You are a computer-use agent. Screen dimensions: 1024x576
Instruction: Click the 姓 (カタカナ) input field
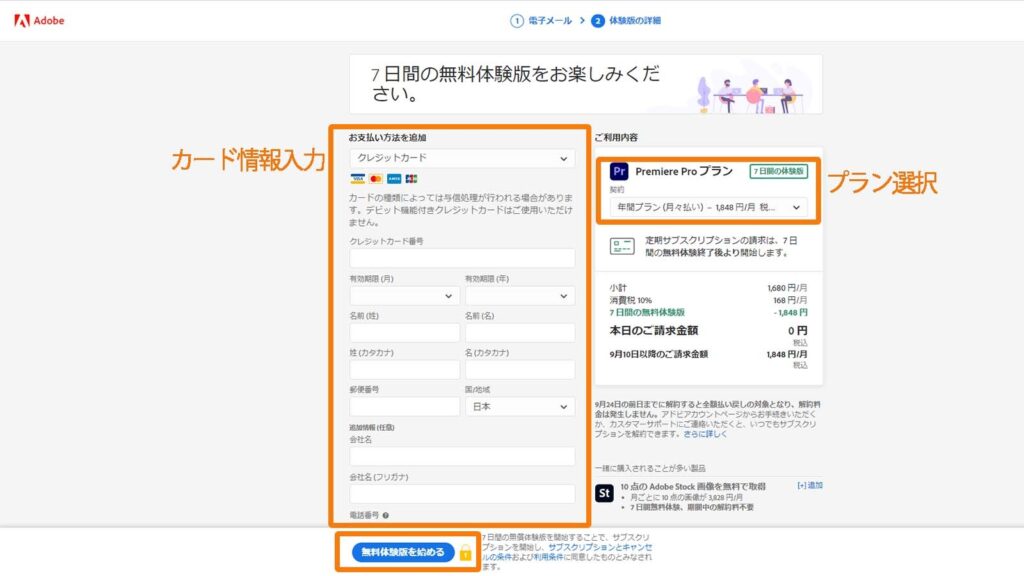tap(404, 370)
